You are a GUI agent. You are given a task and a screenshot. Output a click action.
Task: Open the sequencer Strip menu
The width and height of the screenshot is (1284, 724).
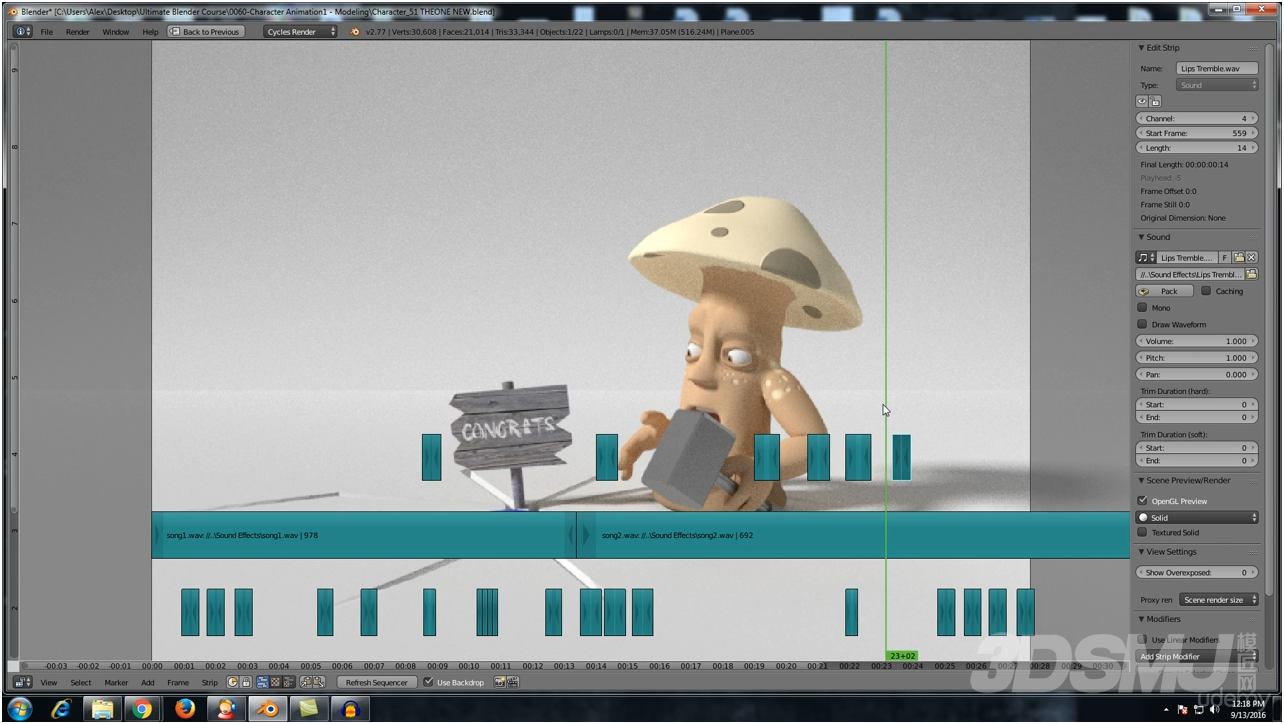coord(209,683)
